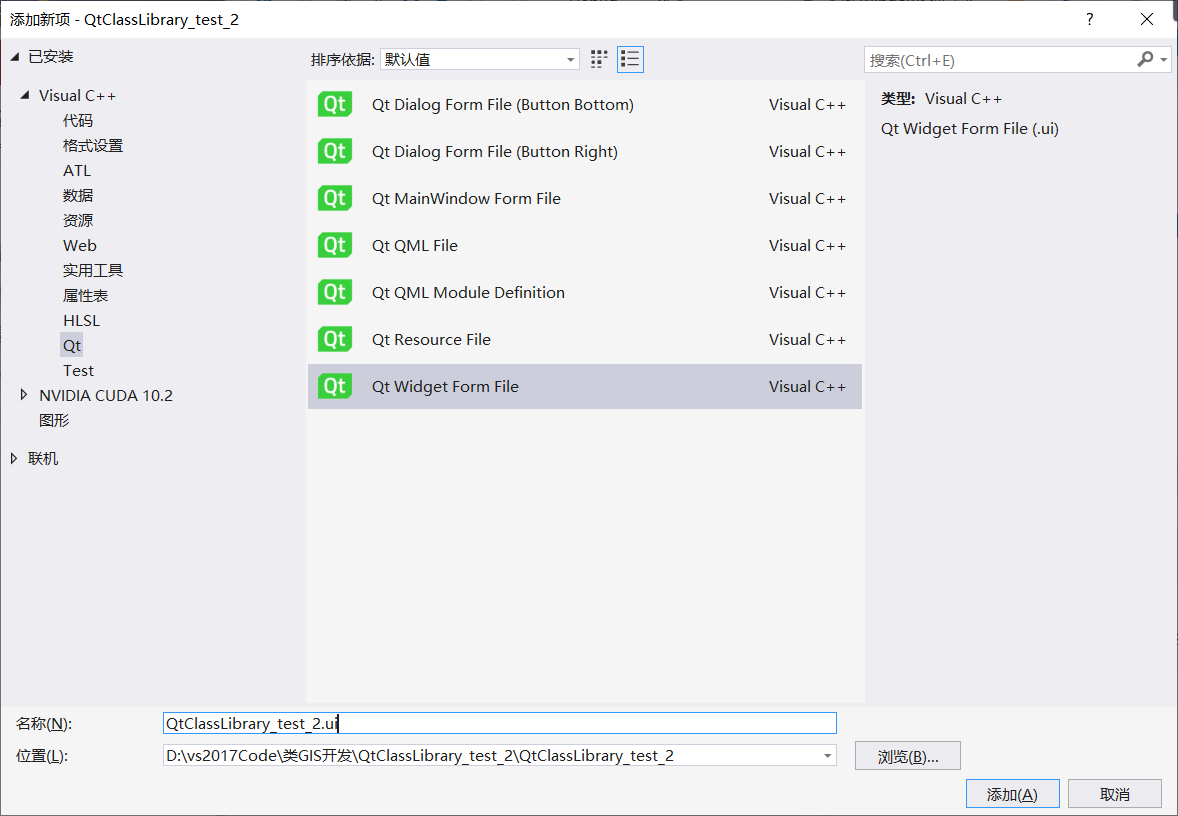
Task: Click the search magnifier icon
Action: coord(1144,60)
